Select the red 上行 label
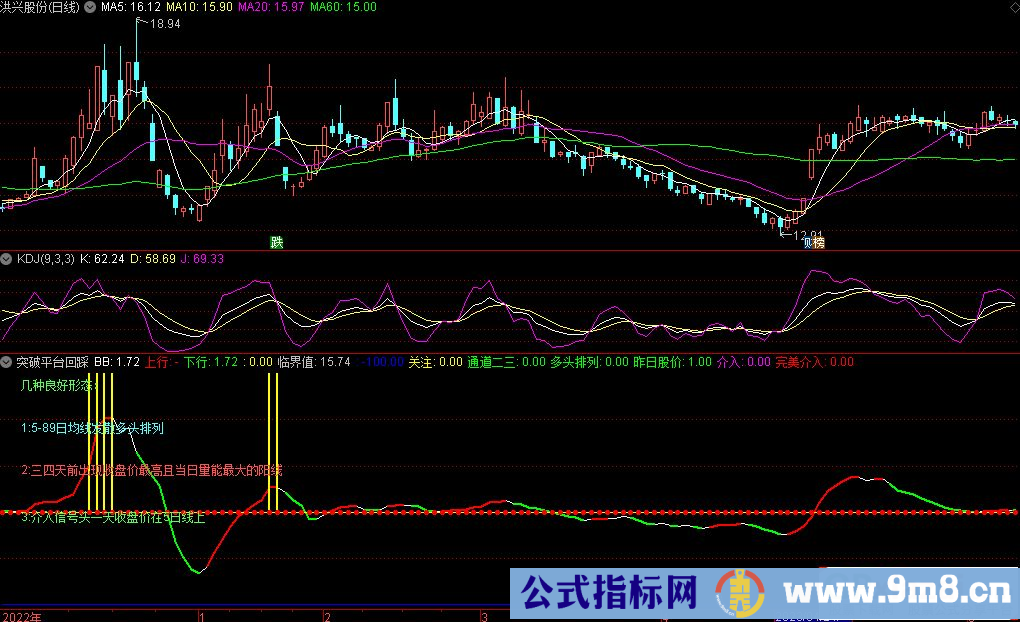The width and height of the screenshot is (1020, 622). 157,362
